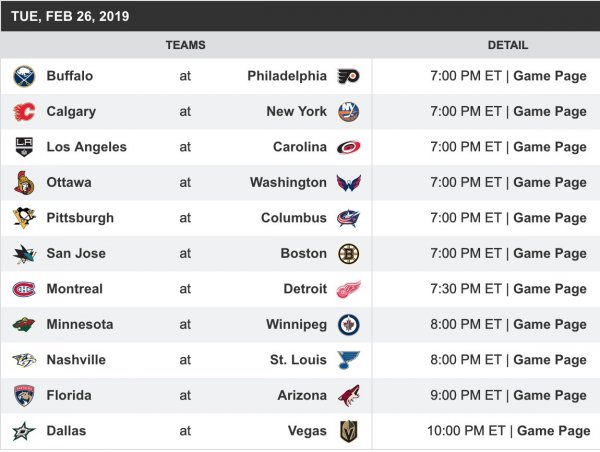
Task: Click the Winnipeg team name
Action: pos(296,325)
